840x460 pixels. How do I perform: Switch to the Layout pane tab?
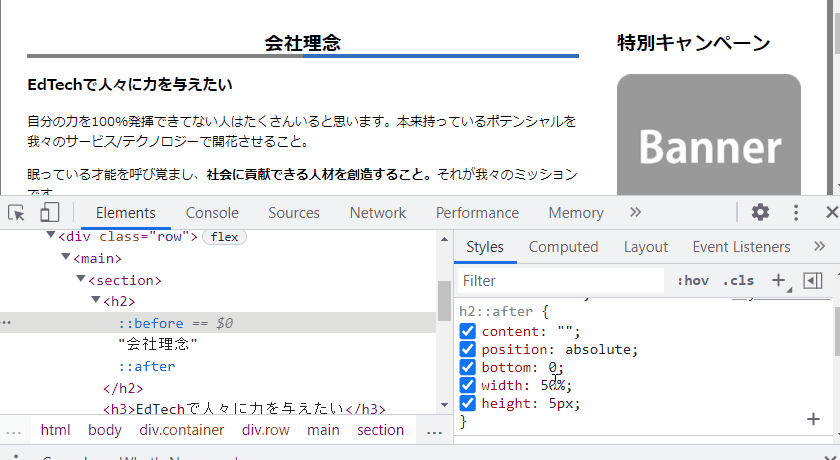click(x=646, y=247)
